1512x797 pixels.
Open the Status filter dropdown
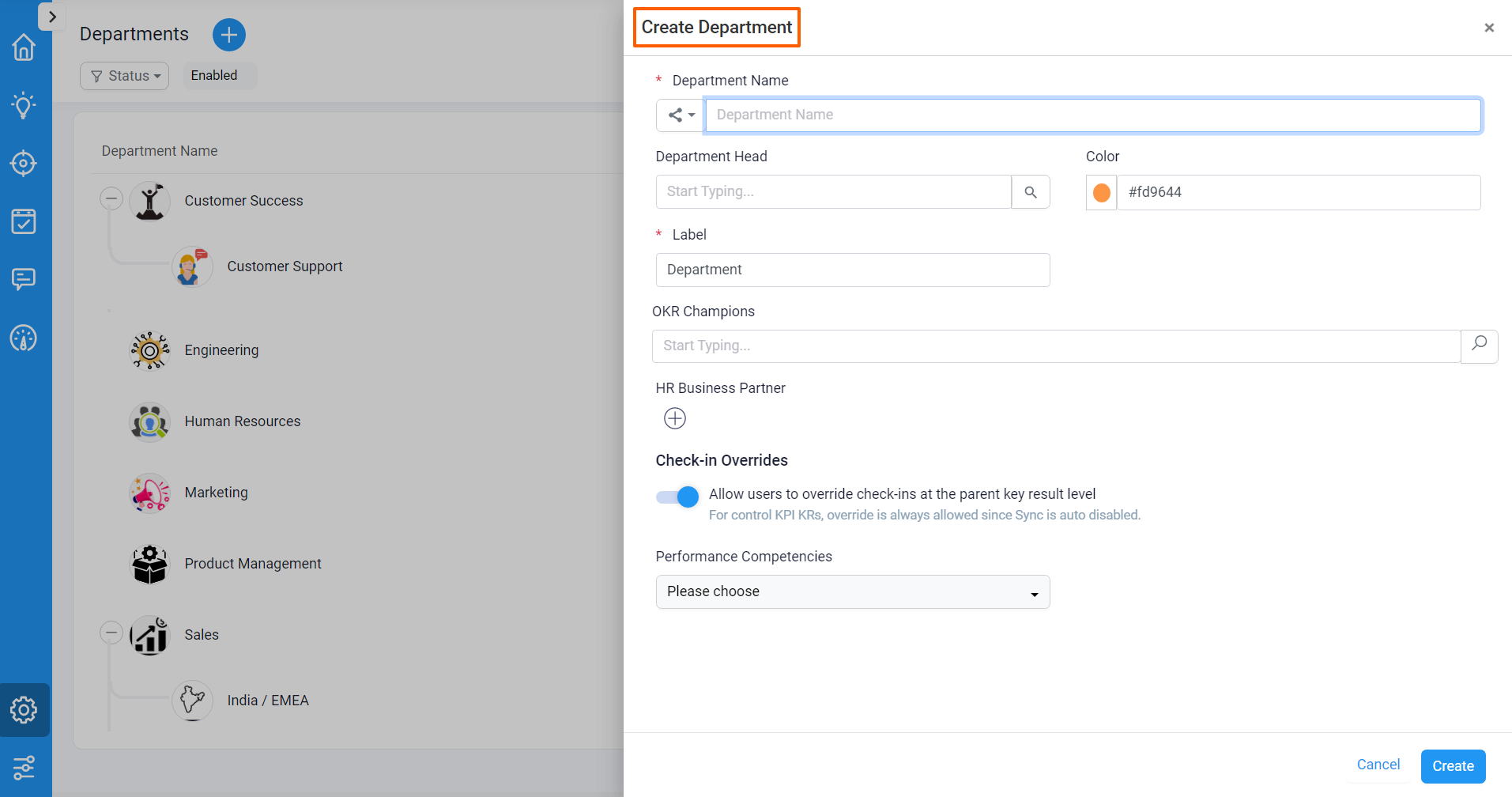point(125,76)
